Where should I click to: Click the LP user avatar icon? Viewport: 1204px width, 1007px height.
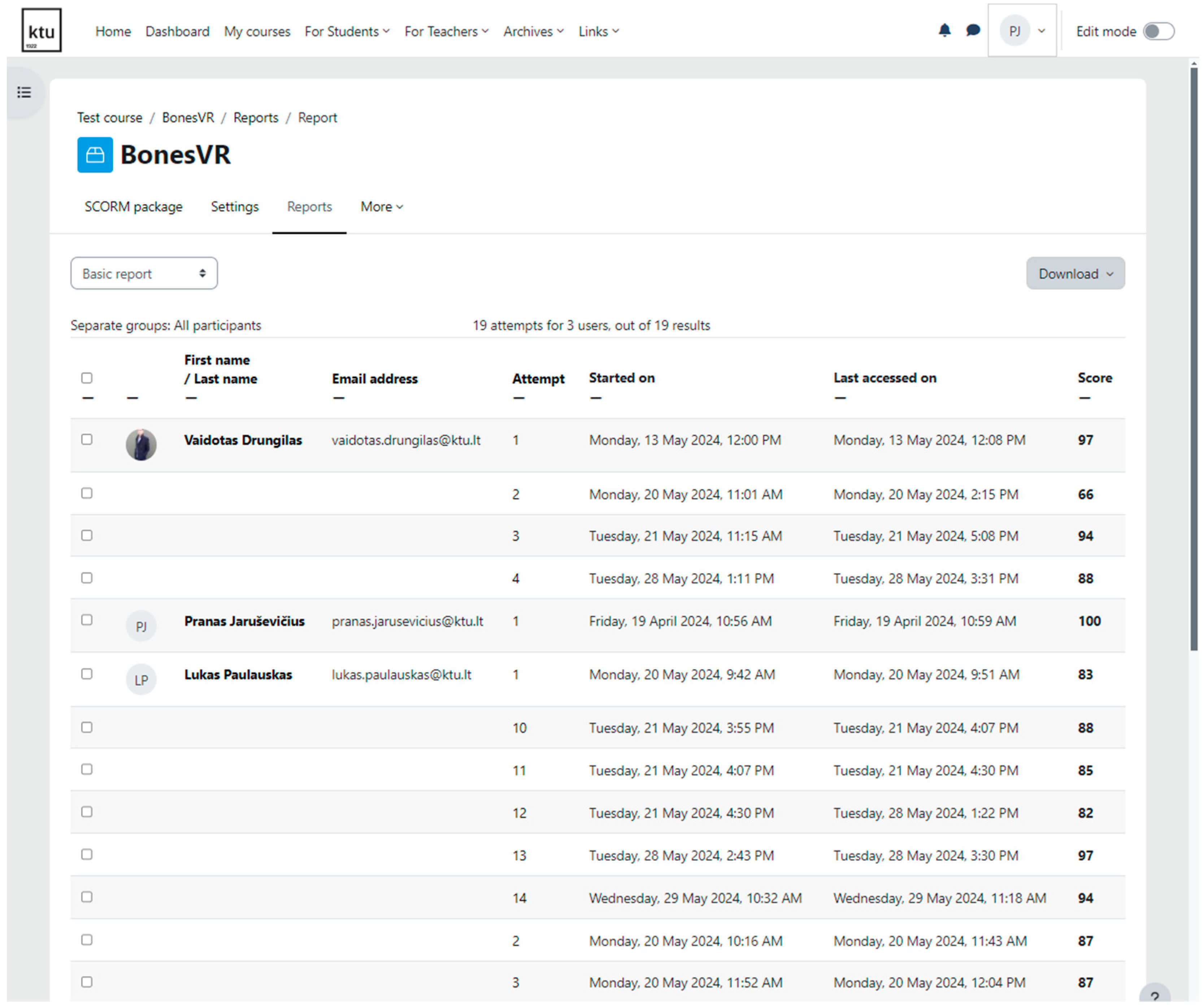141,680
